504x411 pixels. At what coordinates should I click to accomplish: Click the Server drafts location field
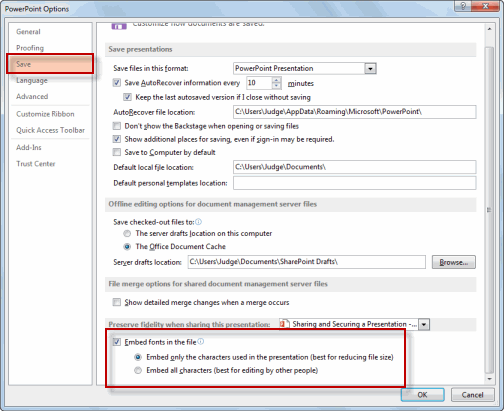307,262
